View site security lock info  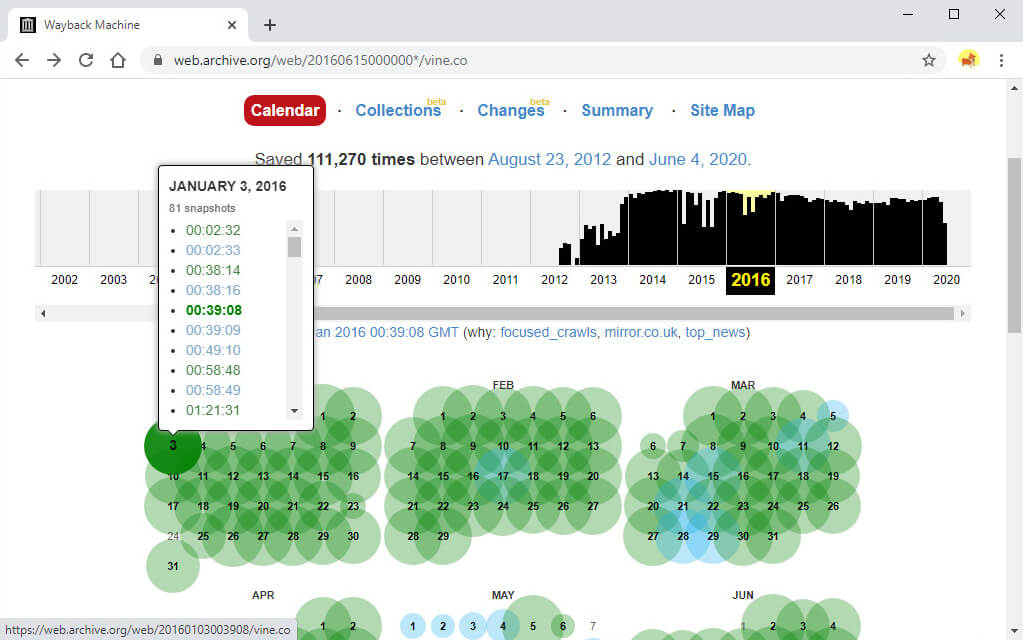158,60
